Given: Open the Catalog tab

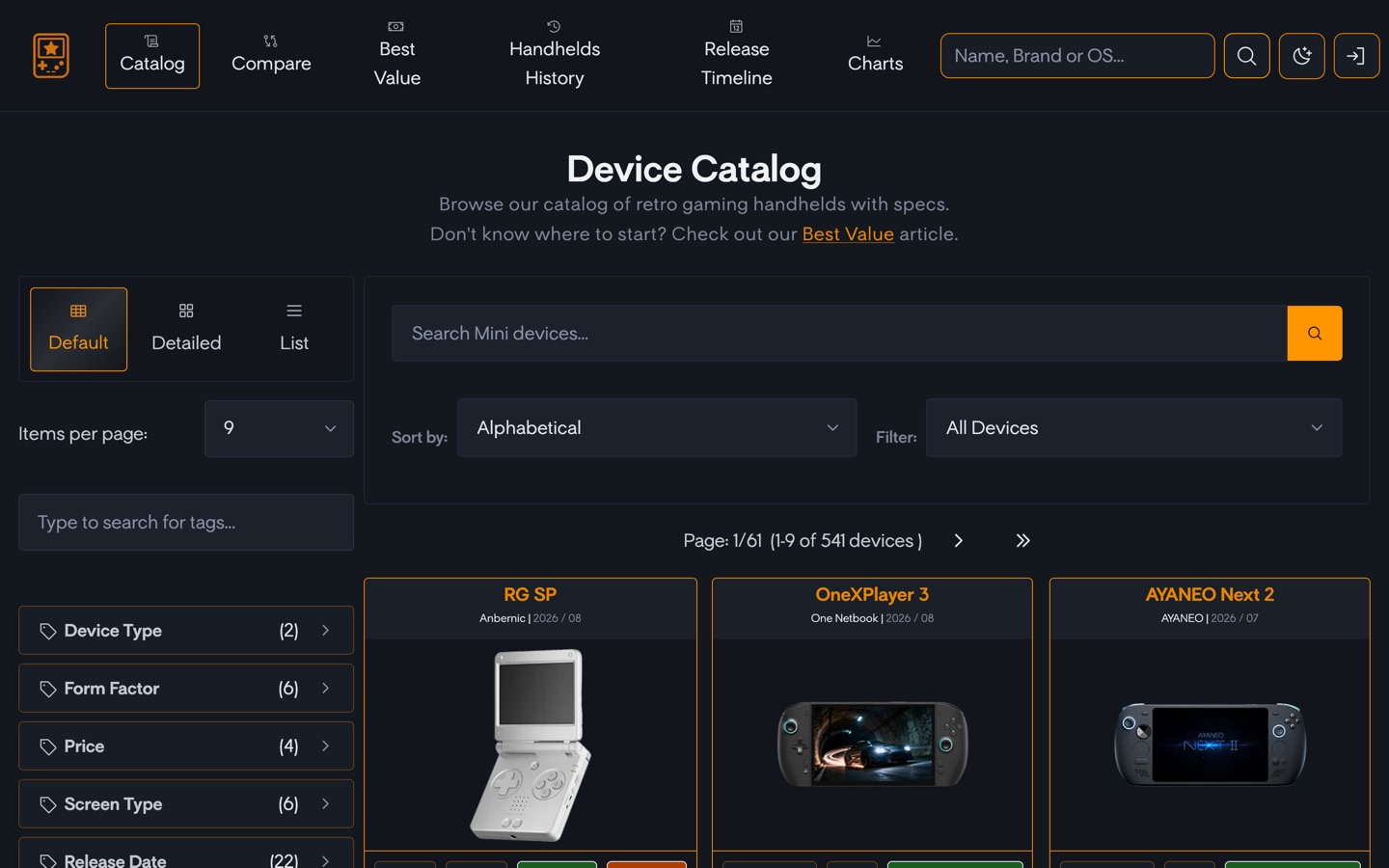Looking at the screenshot, I should [152, 56].
